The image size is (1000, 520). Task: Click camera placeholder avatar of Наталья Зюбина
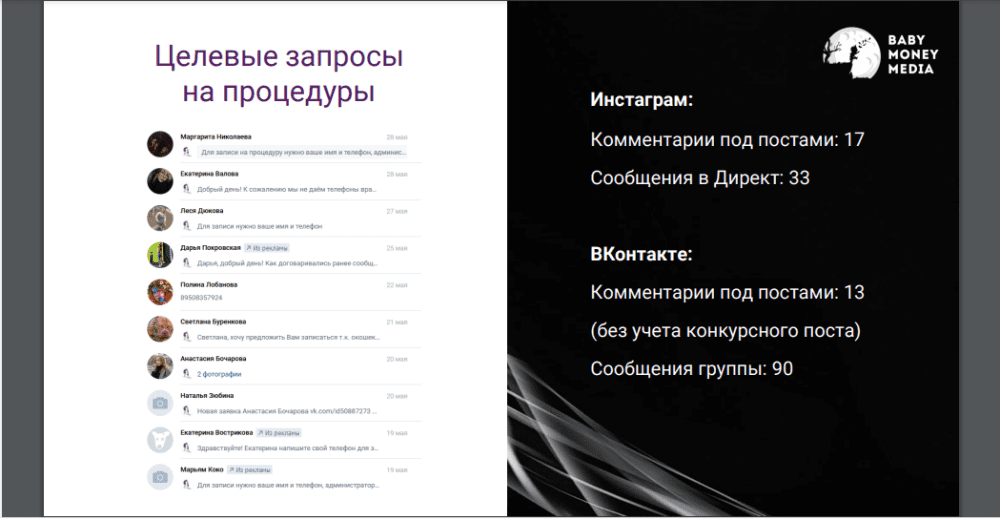coord(160,403)
